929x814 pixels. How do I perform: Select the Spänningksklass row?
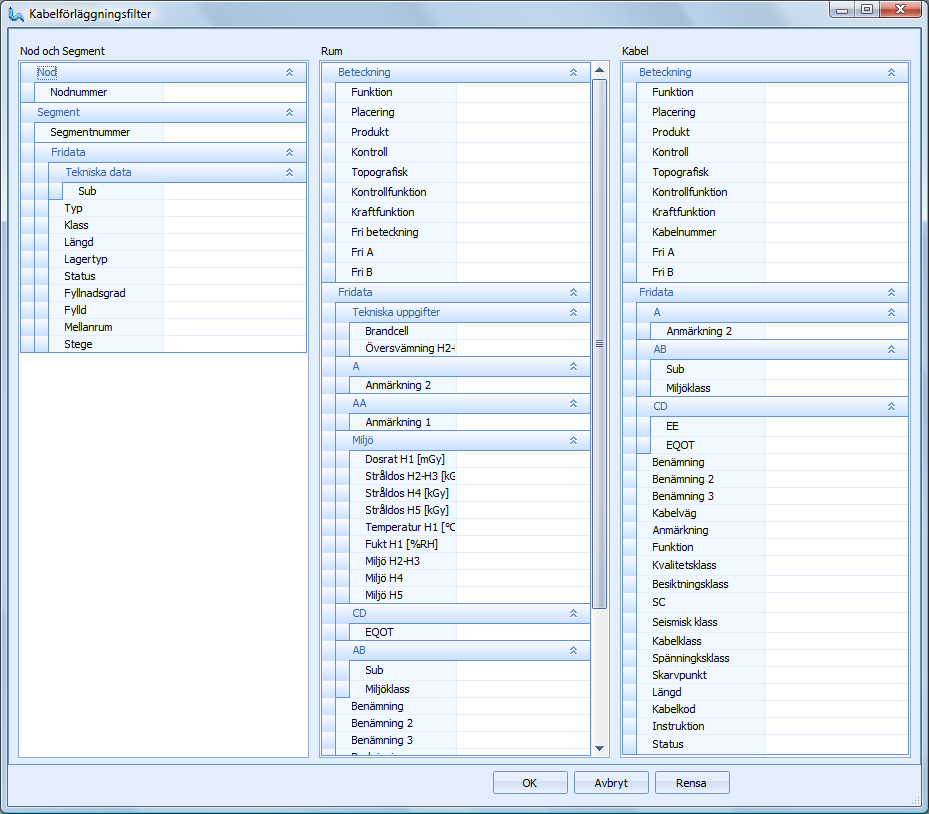(x=773, y=658)
